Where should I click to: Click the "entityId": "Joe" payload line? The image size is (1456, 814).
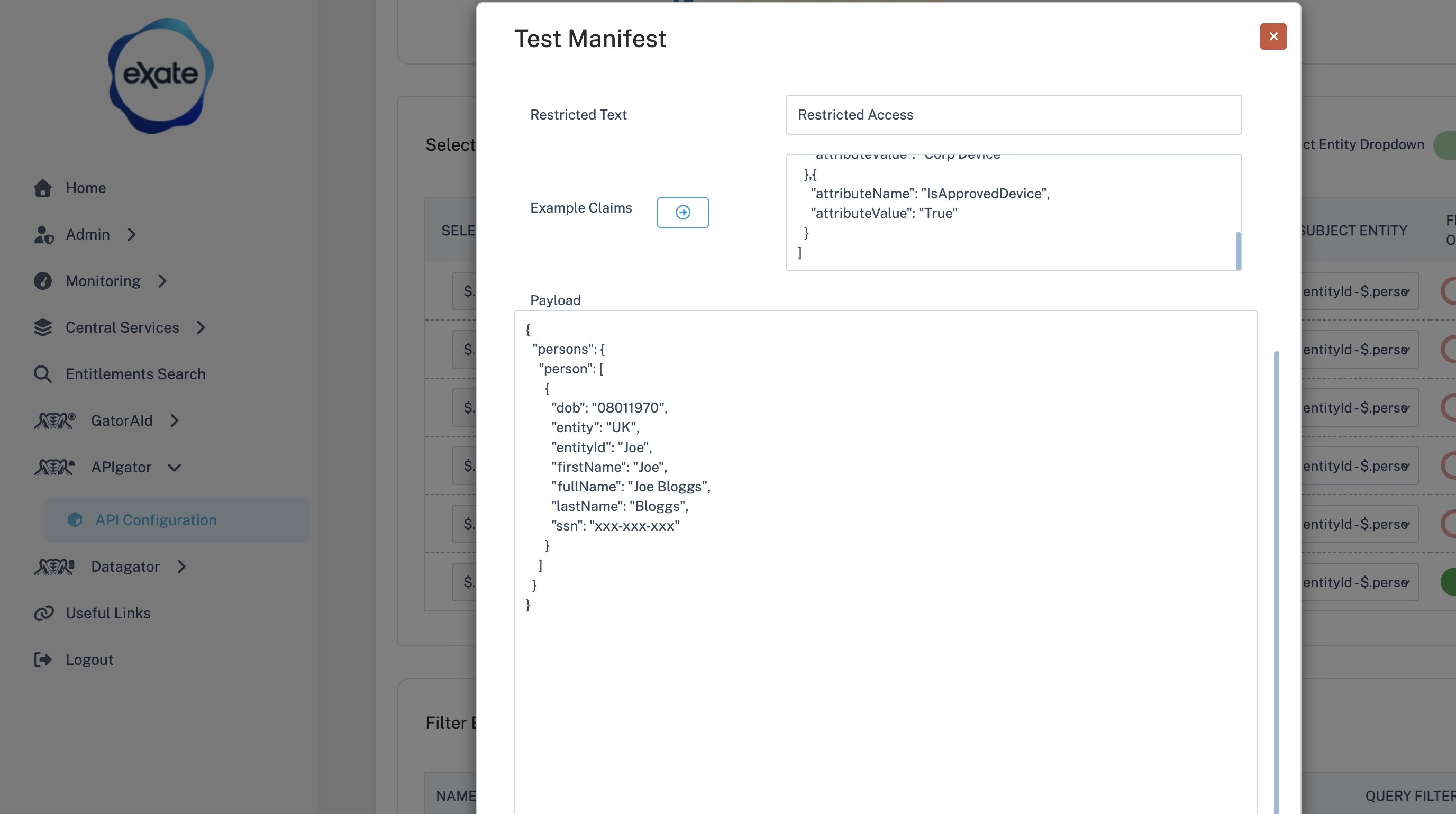[602, 447]
